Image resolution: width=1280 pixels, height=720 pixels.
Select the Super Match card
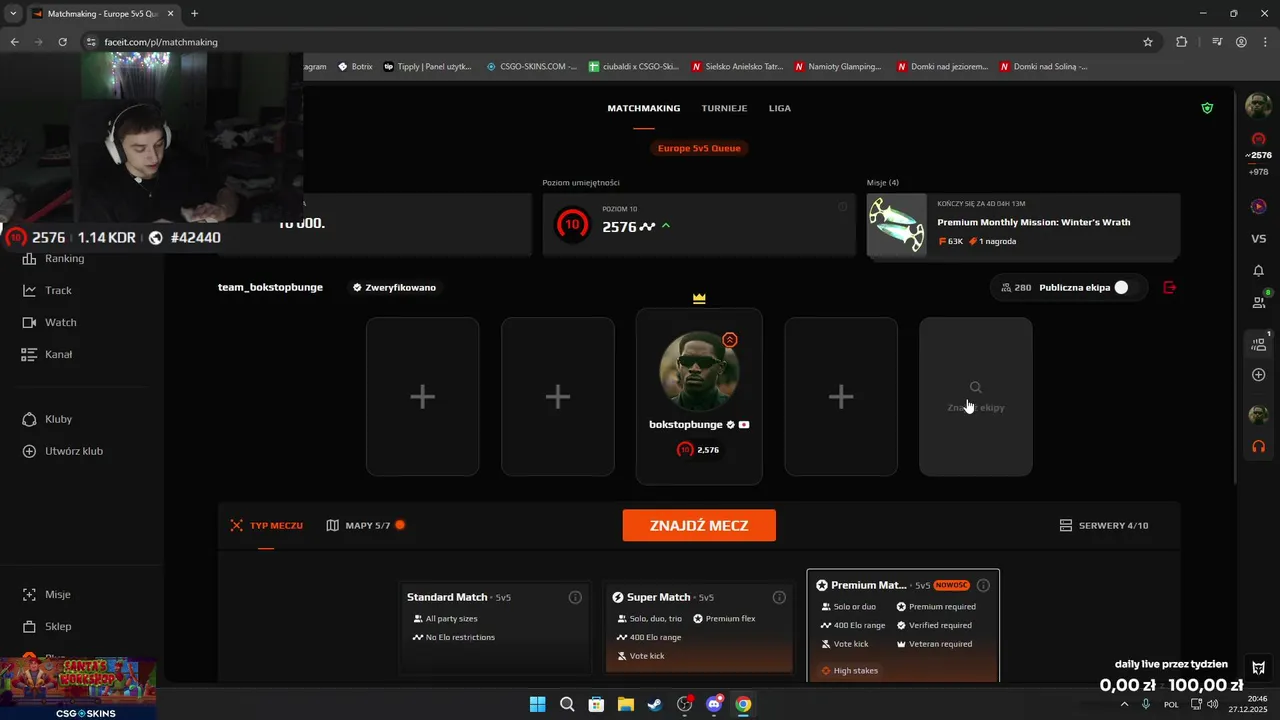(699, 627)
